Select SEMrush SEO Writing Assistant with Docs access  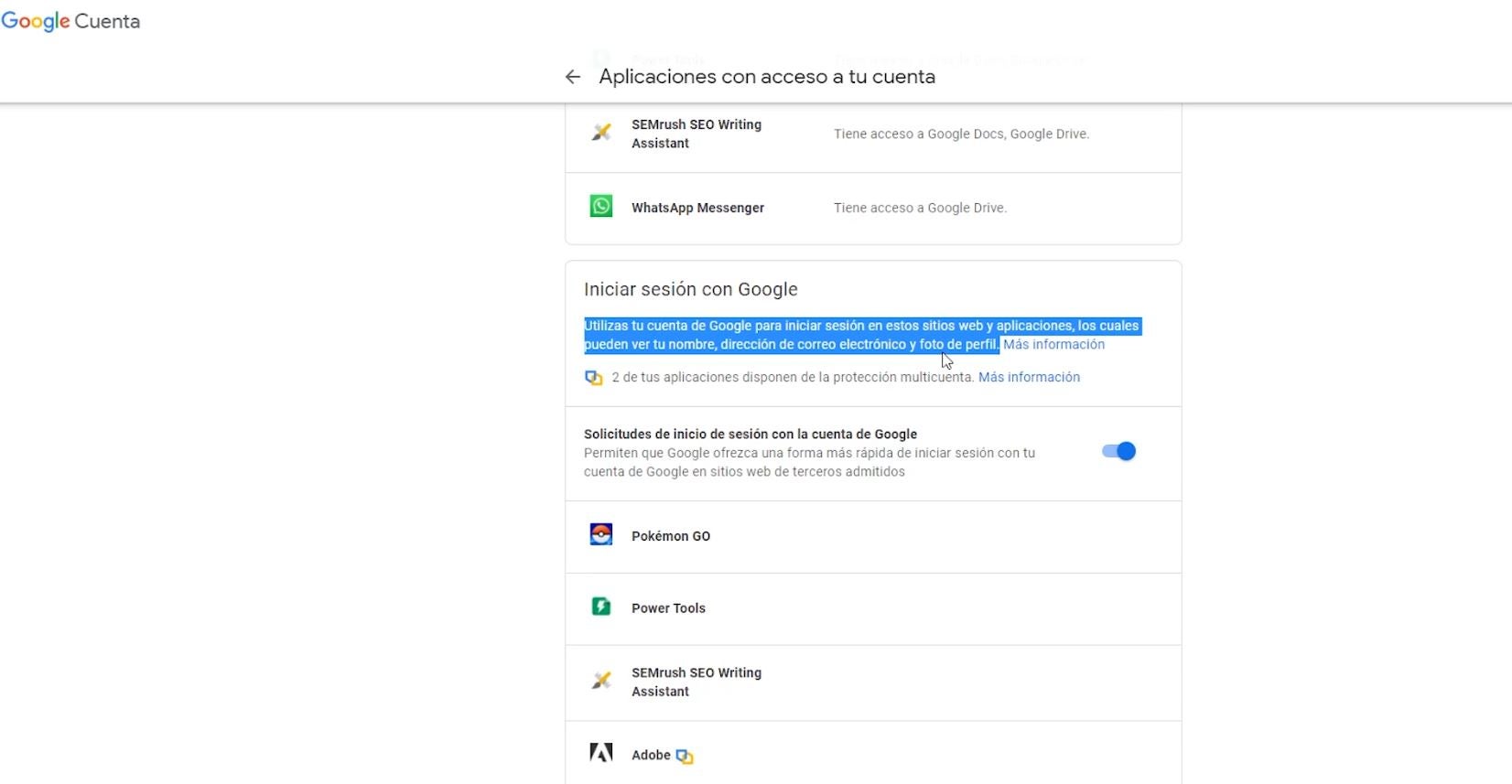click(x=873, y=136)
